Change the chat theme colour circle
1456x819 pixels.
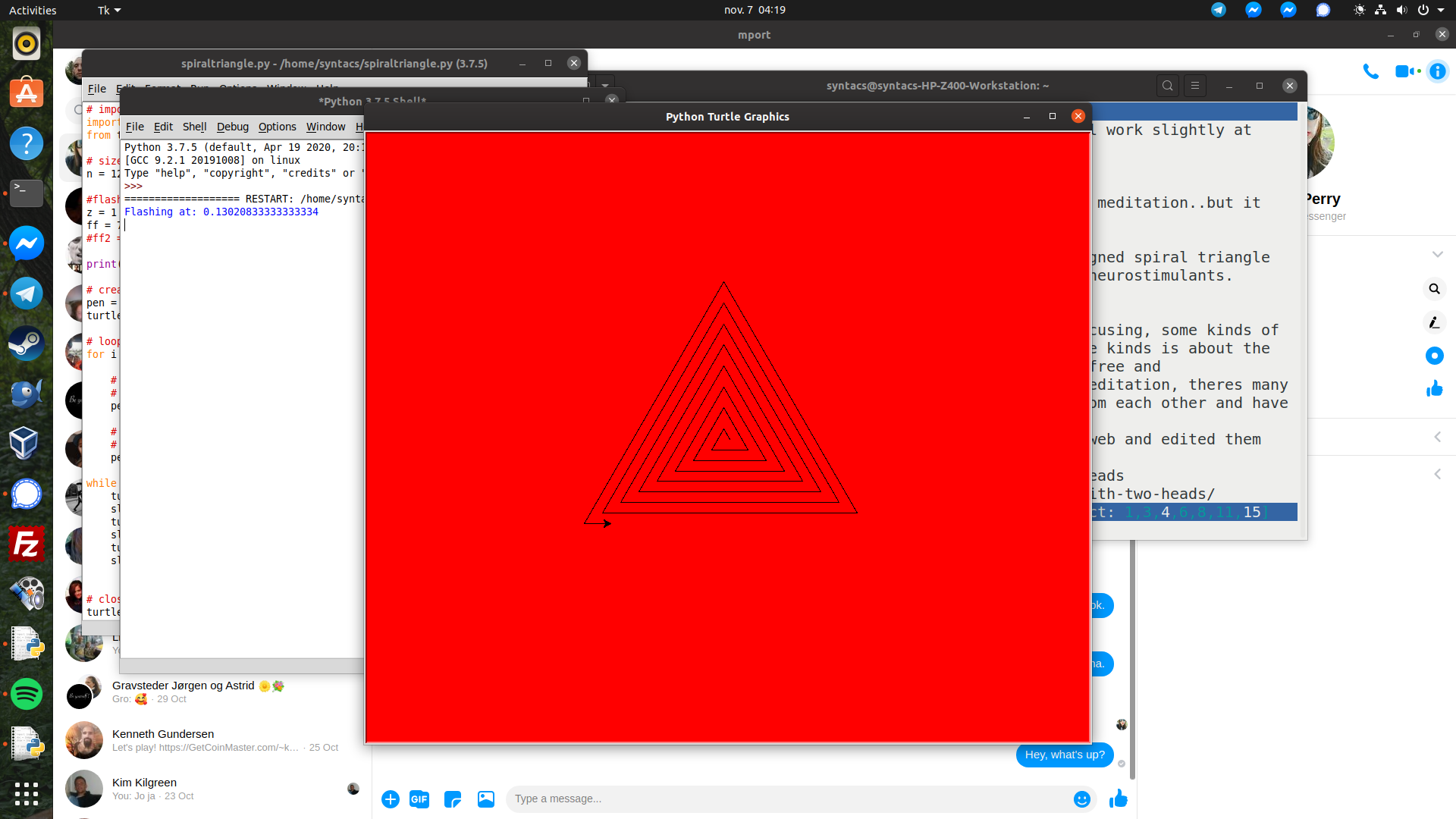(x=1434, y=356)
